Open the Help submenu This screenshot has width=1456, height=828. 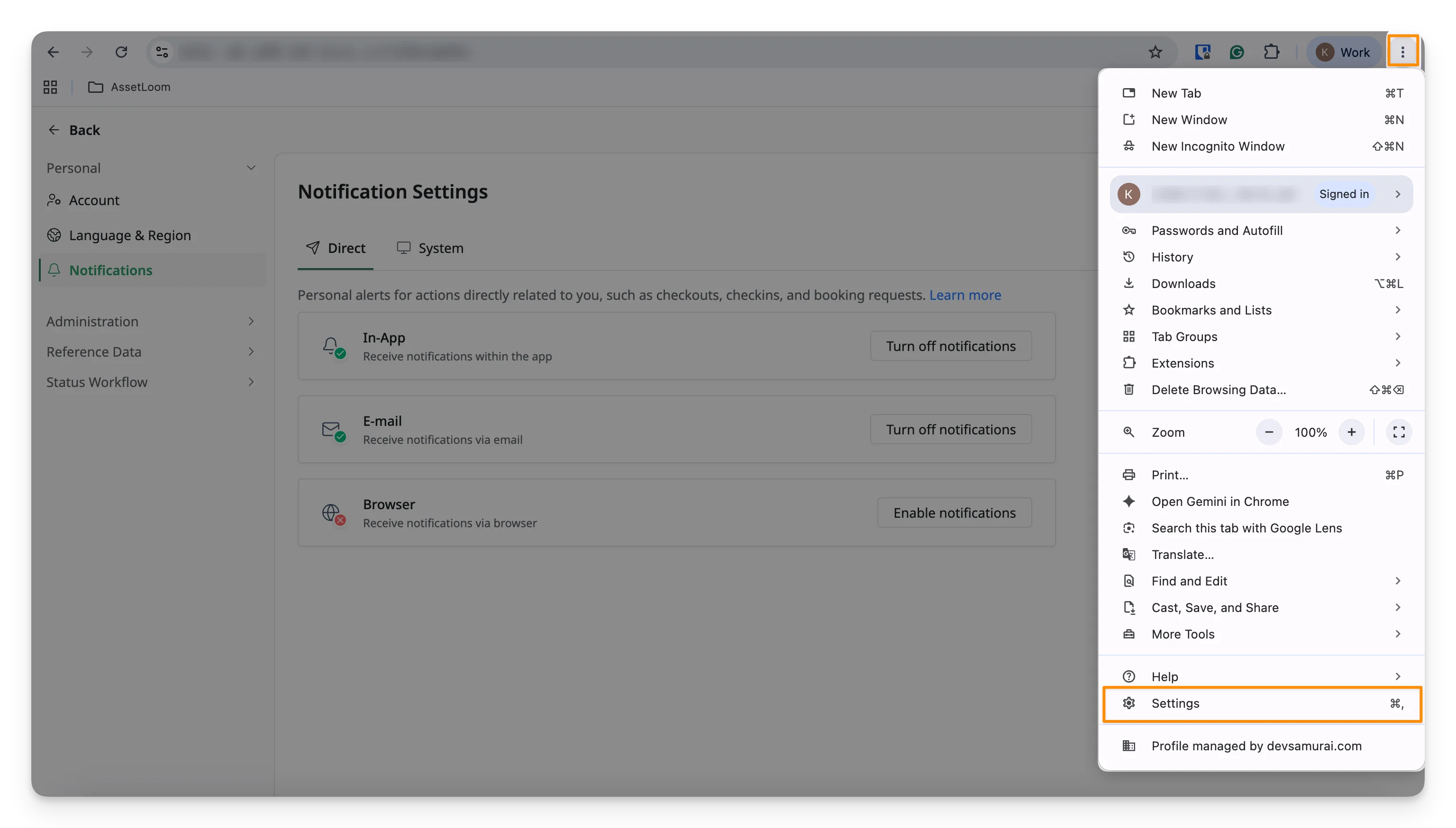1261,677
